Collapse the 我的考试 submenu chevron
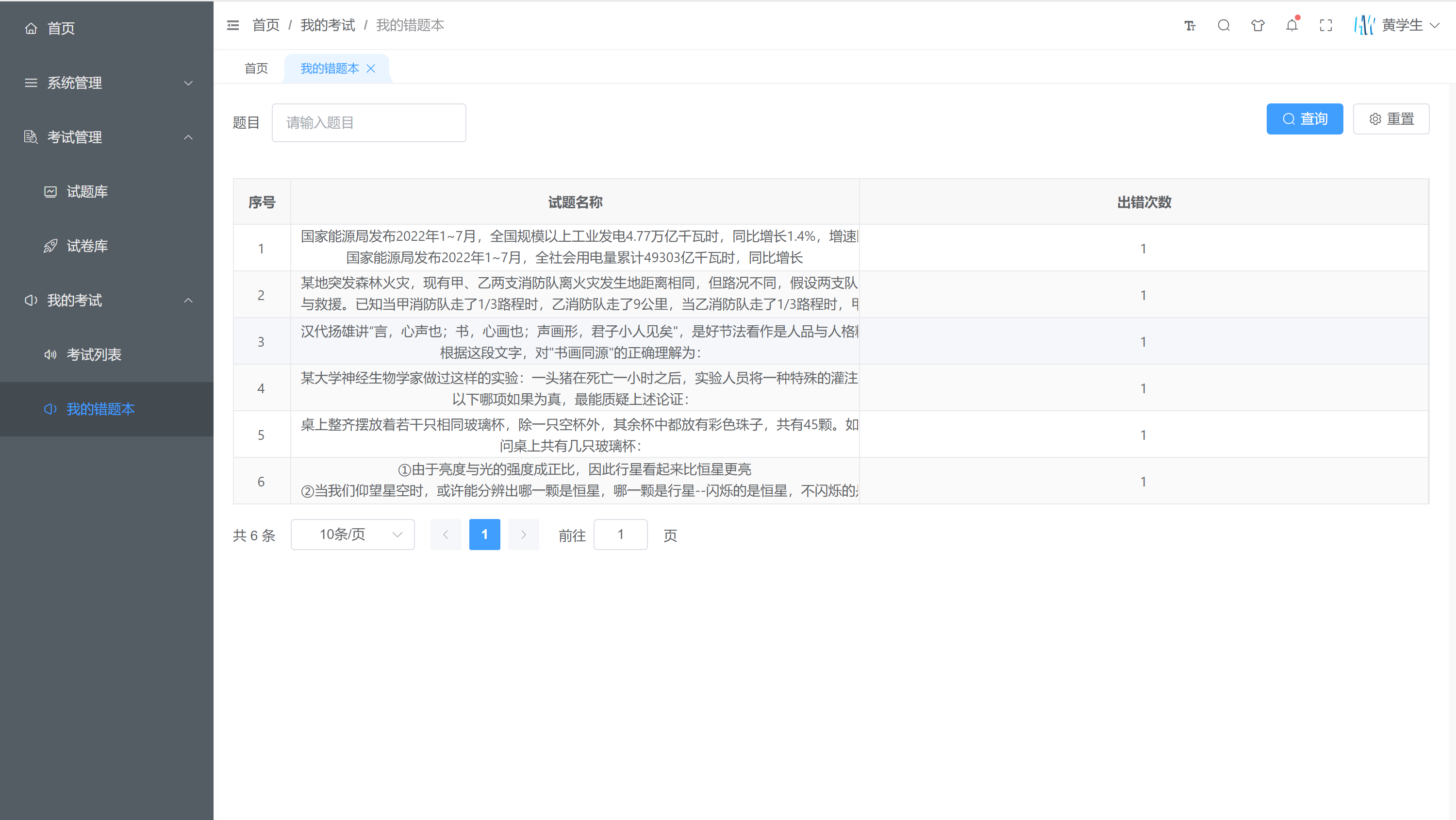Viewport: 1456px width, 820px height. [188, 301]
